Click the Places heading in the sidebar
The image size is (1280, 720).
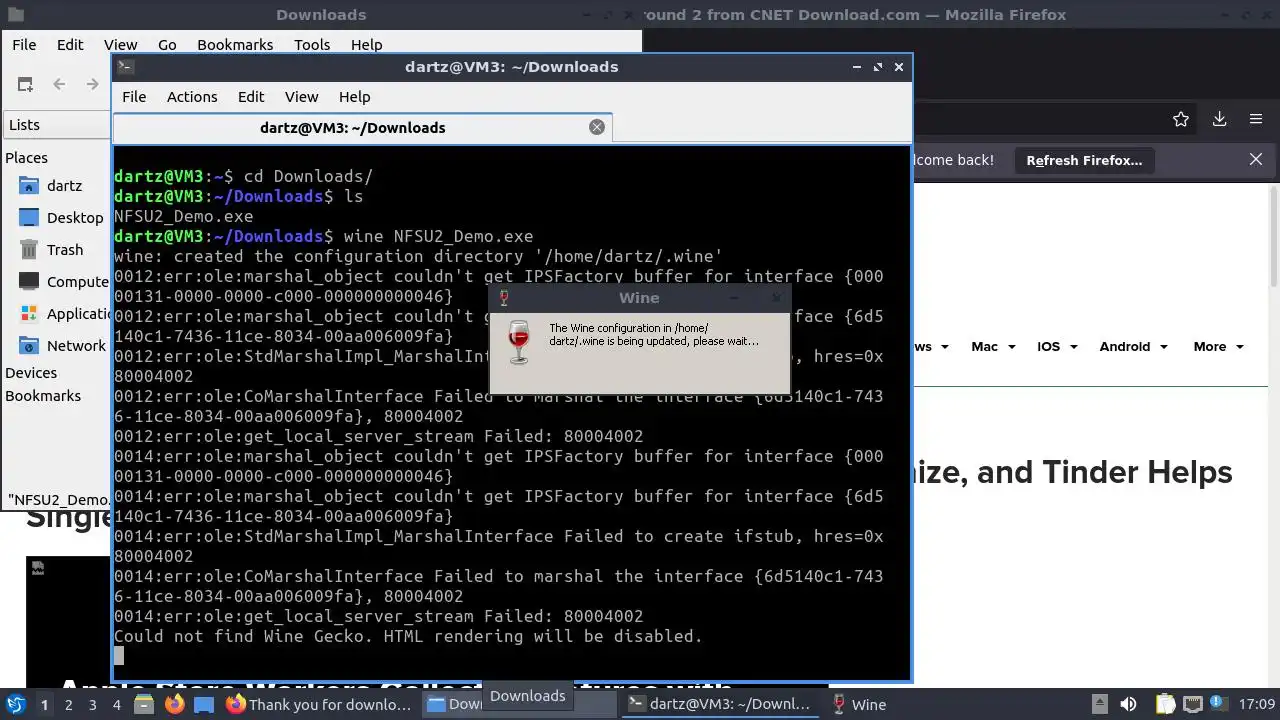pos(26,158)
